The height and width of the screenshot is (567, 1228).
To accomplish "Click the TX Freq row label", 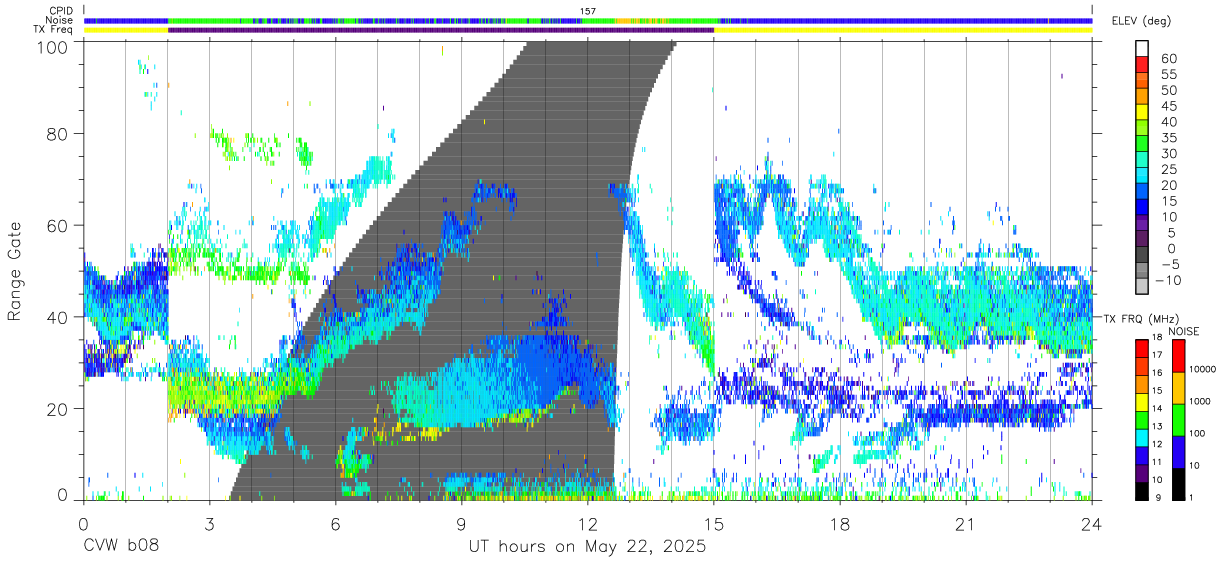I will (54, 30).
